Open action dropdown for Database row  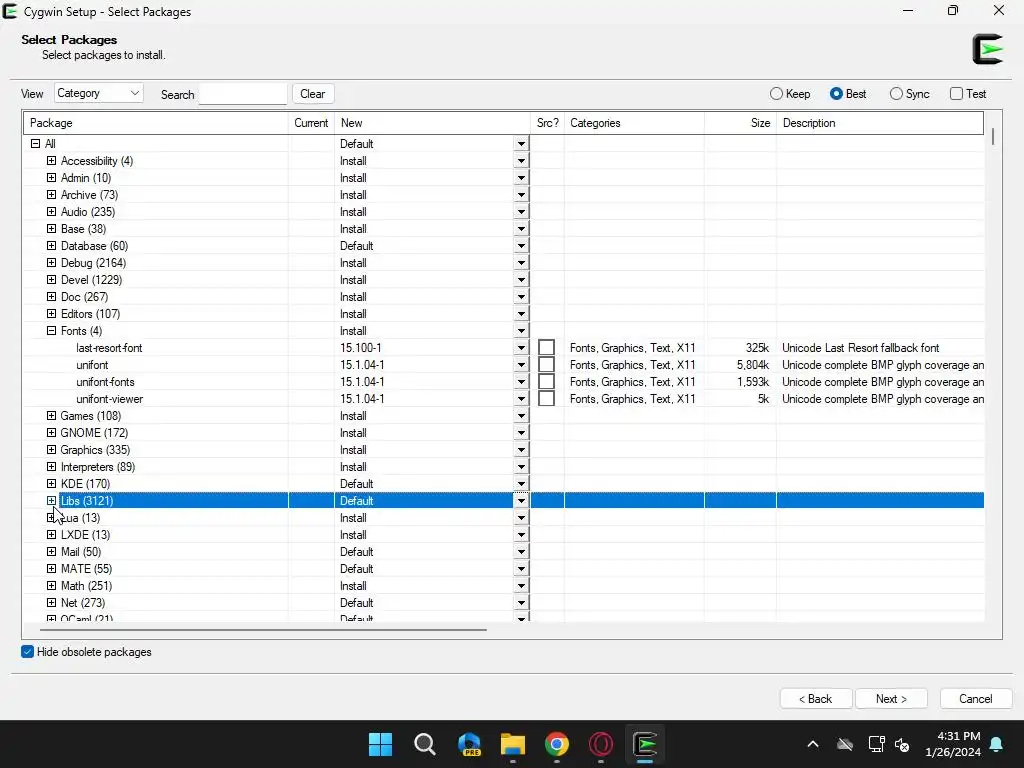pos(521,246)
